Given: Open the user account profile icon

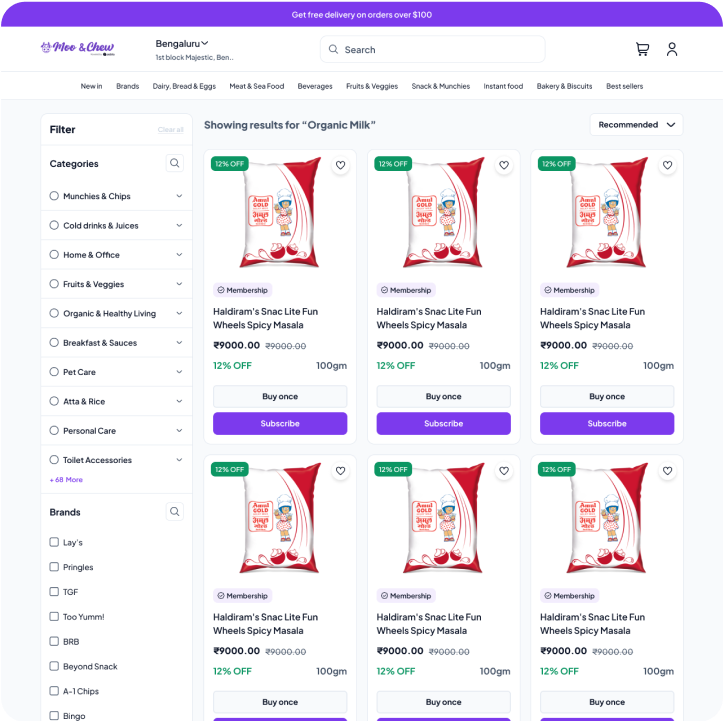Looking at the screenshot, I should [672, 49].
